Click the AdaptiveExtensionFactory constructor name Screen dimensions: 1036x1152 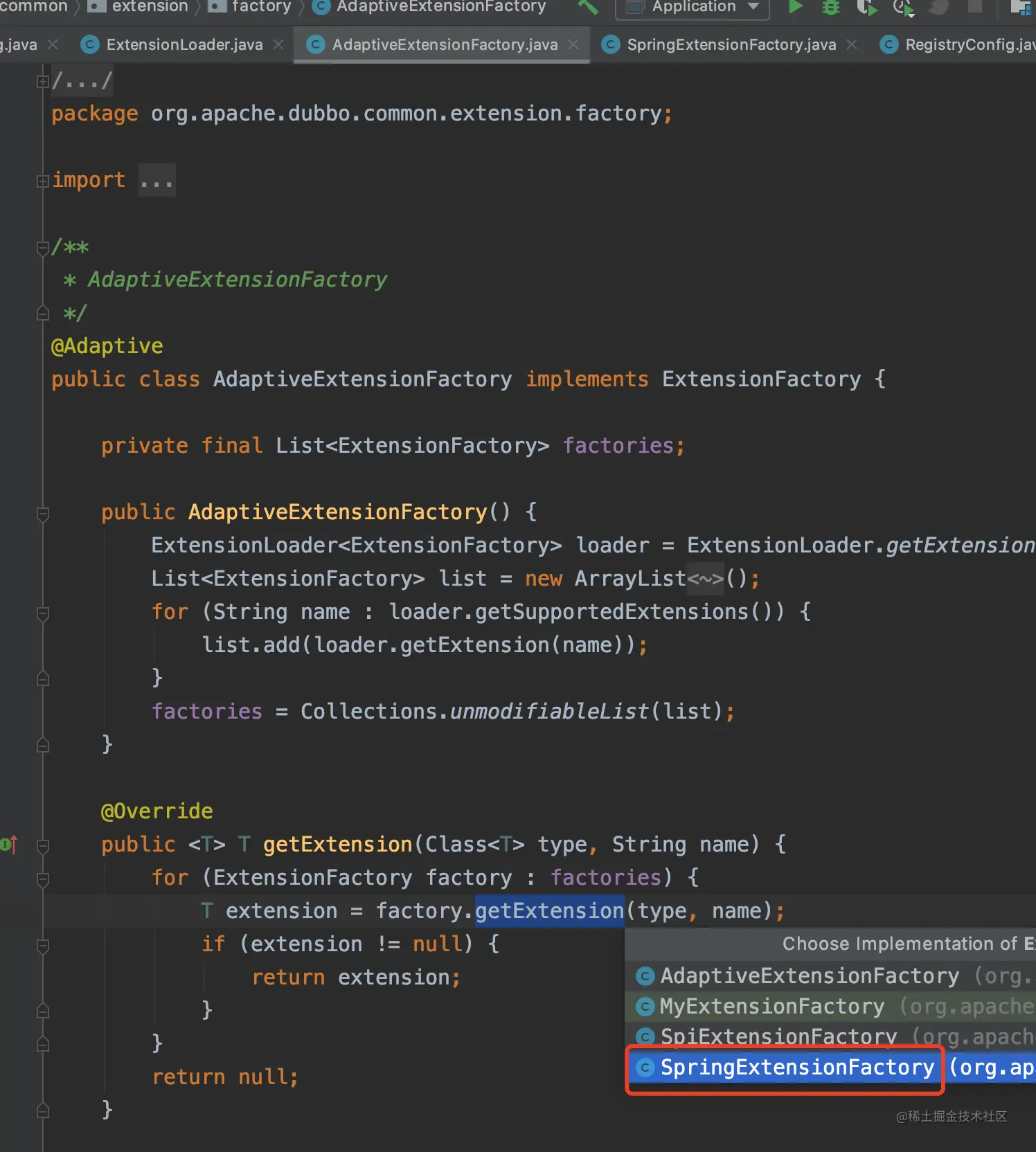pyautogui.click(x=338, y=512)
